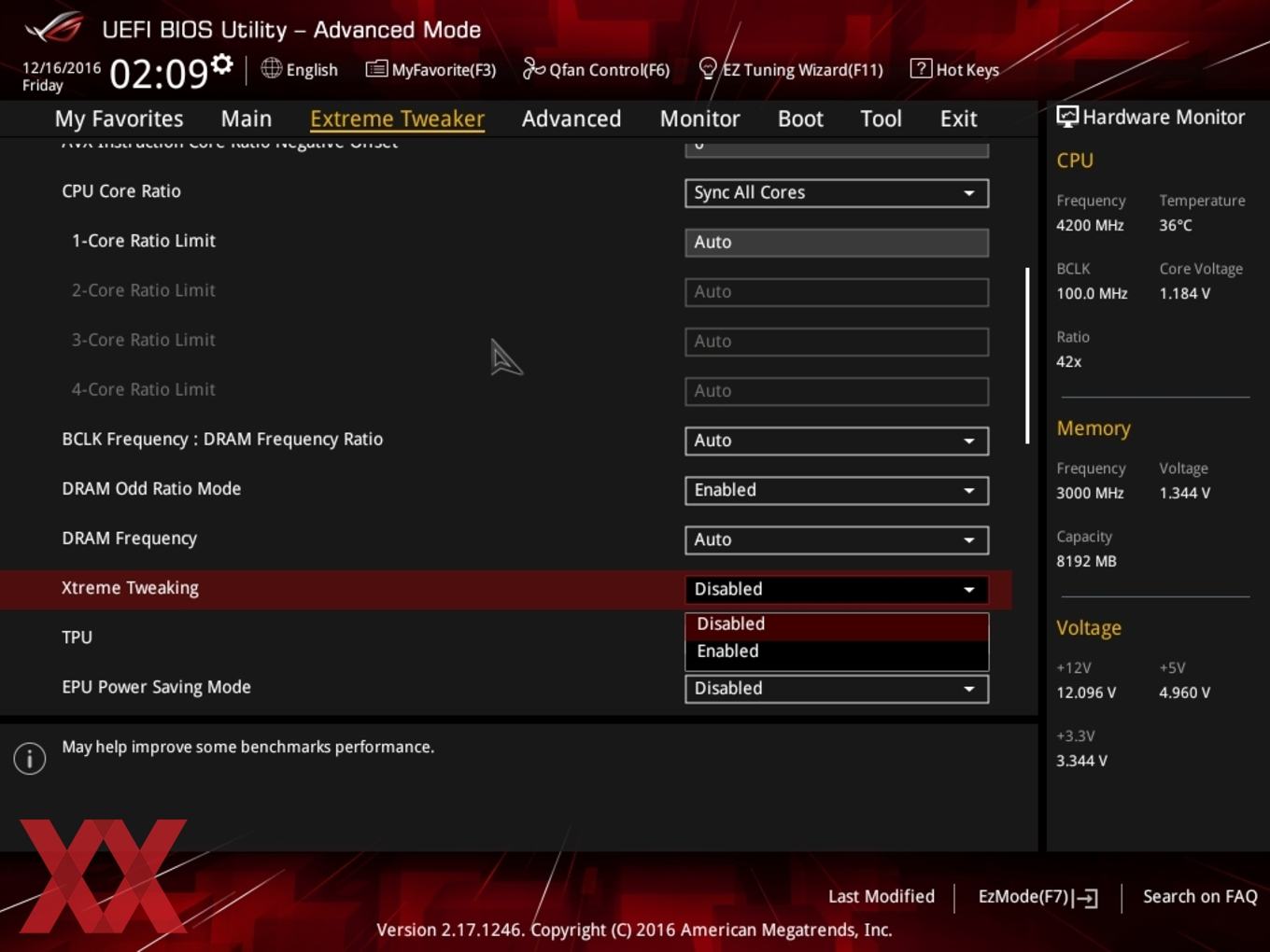Open the Advanced tab
The width and height of the screenshot is (1270, 952).
(x=571, y=119)
